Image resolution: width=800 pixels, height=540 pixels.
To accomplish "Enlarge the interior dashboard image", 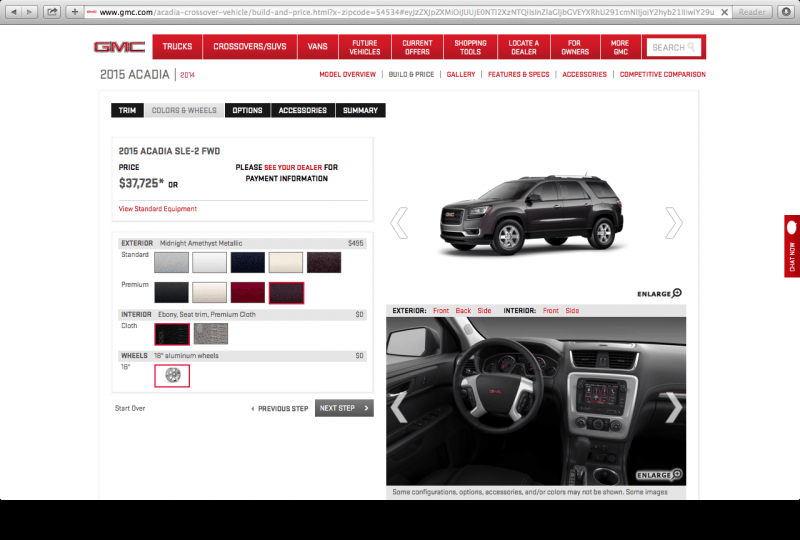I will [659, 475].
